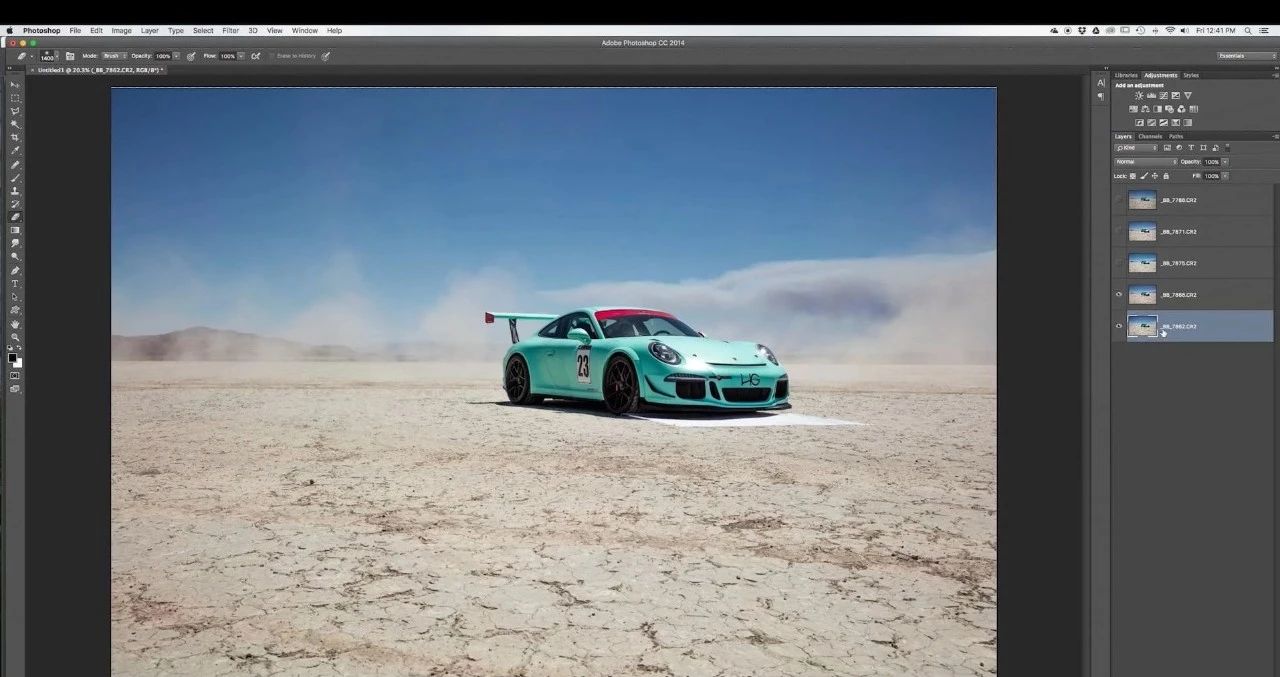1280x677 pixels.
Task: Click the foreground color swatch
Action: (x=12, y=357)
